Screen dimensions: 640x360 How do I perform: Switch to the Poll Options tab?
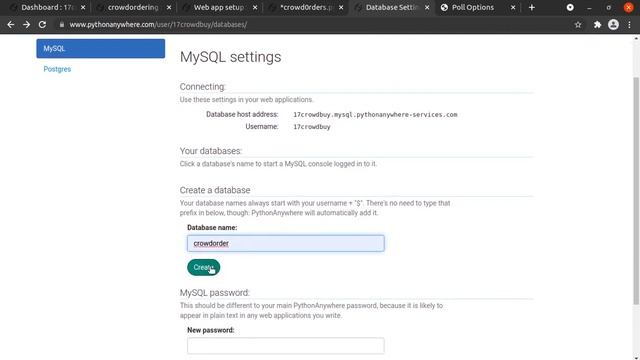[473, 7]
